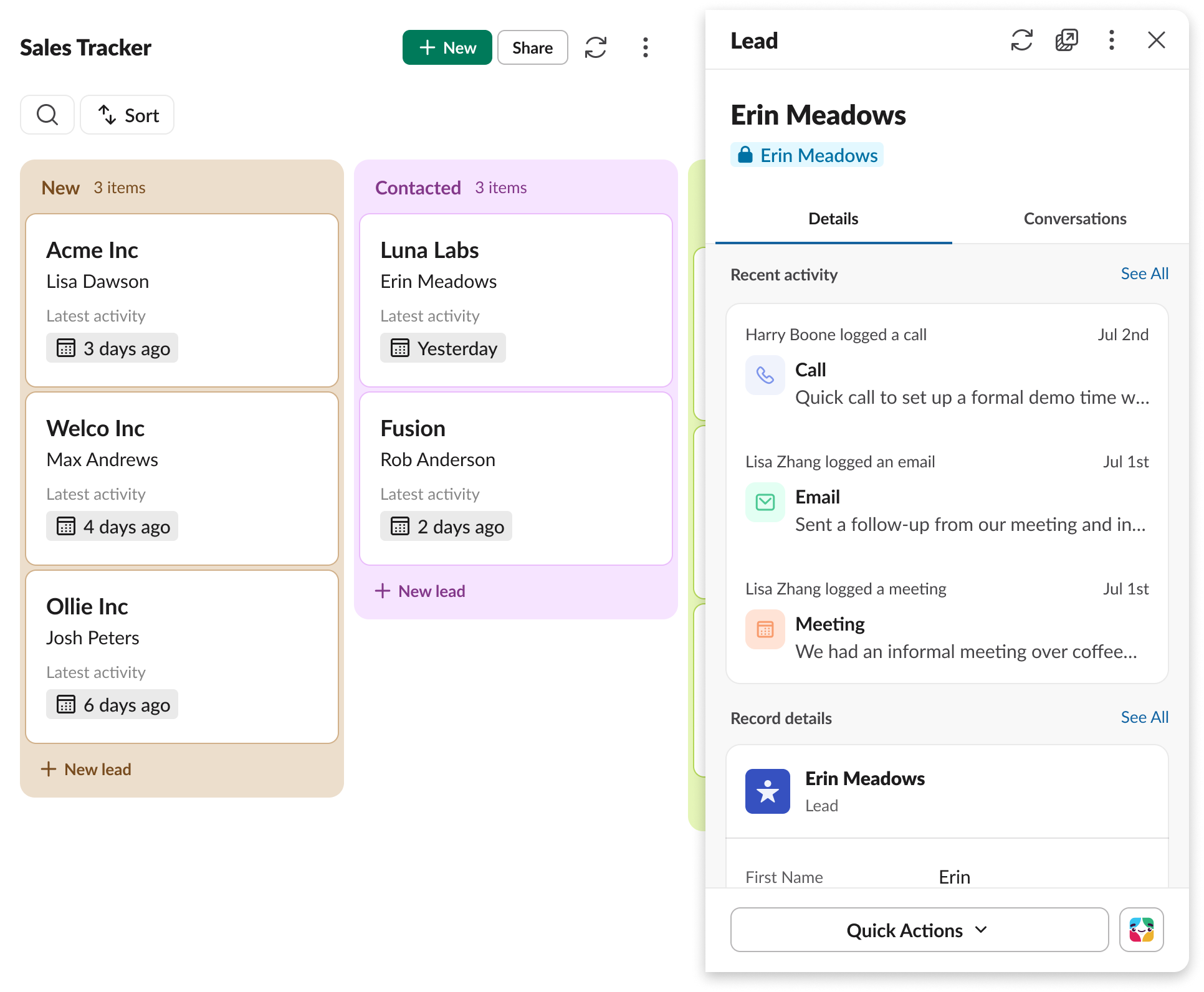Switch to the Conversations tab
Screen dimensions: 1204x992
tap(1075, 219)
